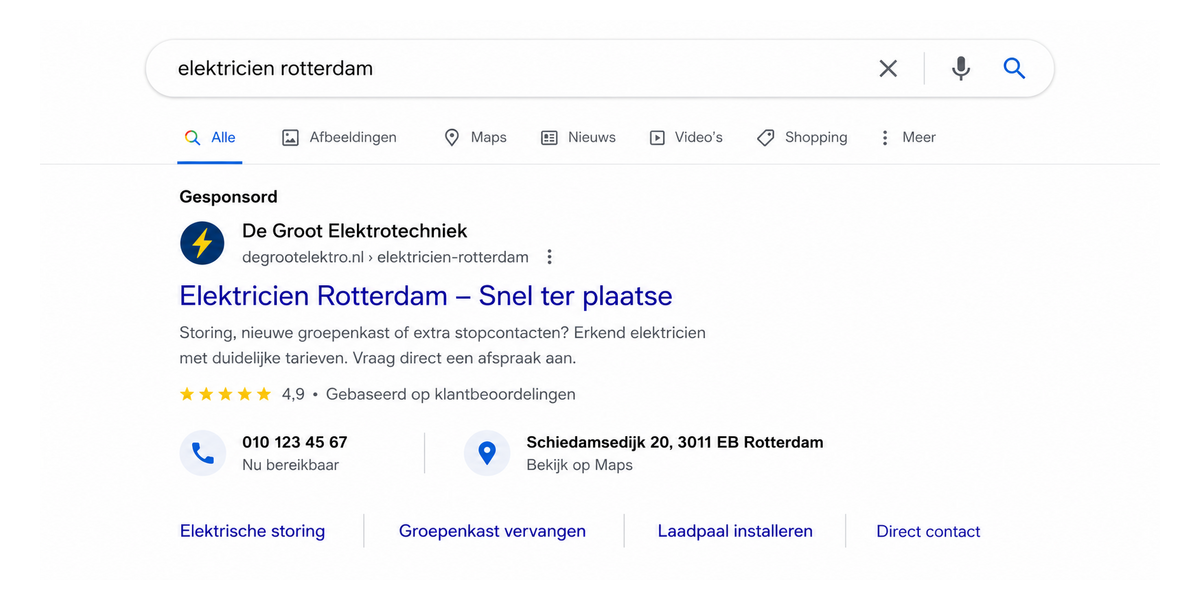Screen dimensions: 1200x600
Task: Open the Maps tab
Action: [475, 138]
